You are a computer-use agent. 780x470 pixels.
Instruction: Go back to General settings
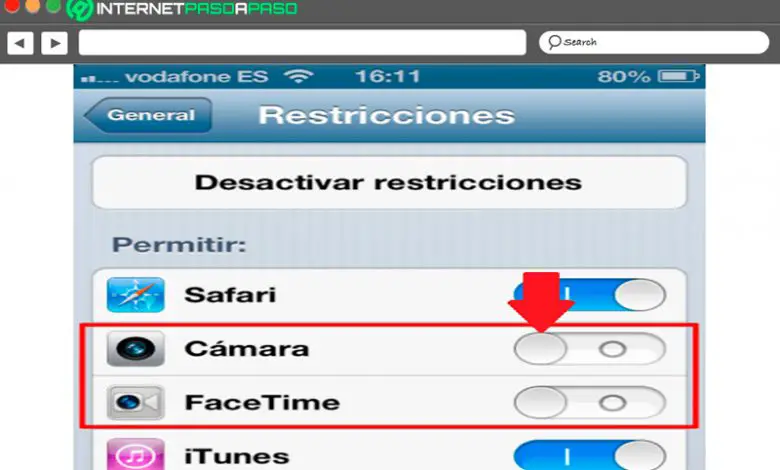pos(148,115)
